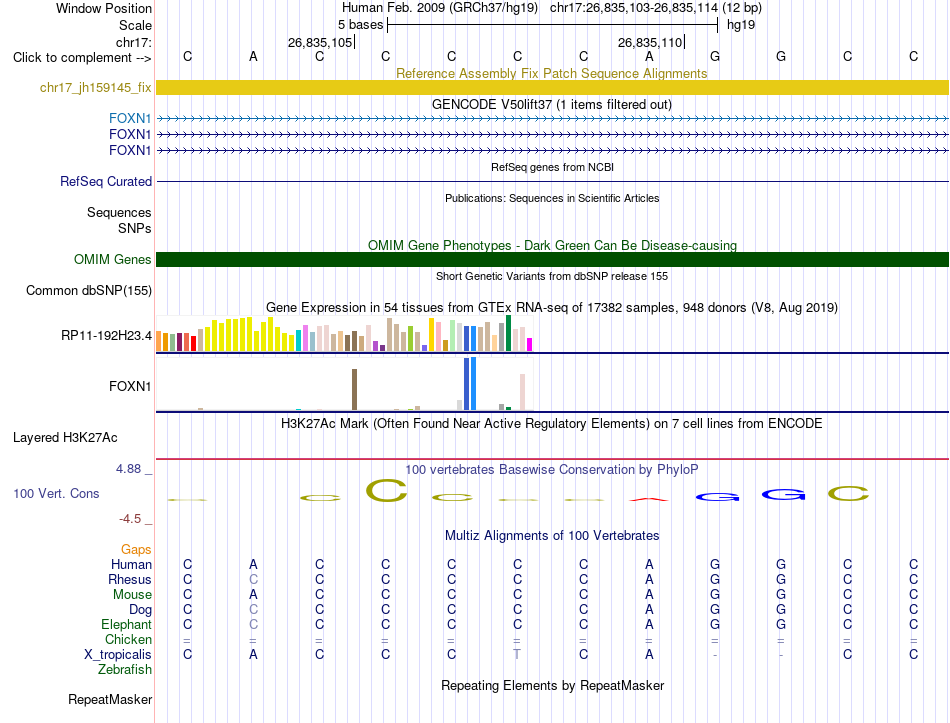Image resolution: width=950 pixels, height=723 pixels.
Task: Click the SNPs track label
Action: [135, 228]
